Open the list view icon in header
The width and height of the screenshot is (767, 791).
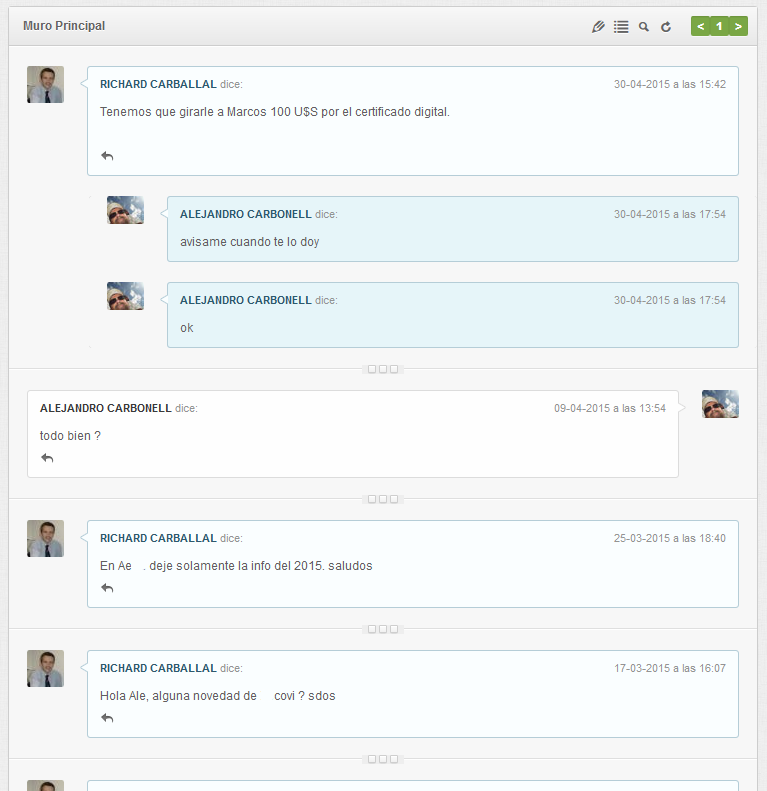[x=621, y=27]
